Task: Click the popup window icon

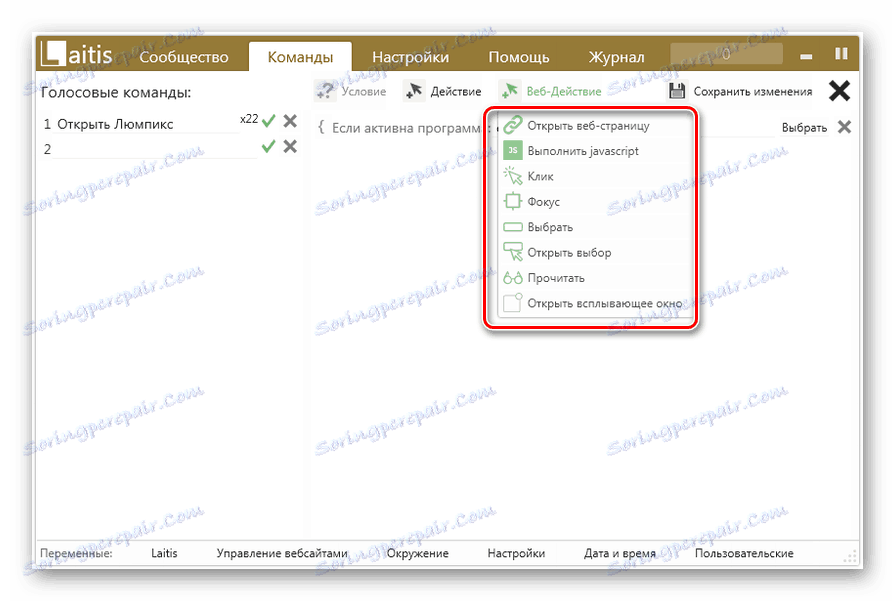Action: pyautogui.click(x=513, y=302)
